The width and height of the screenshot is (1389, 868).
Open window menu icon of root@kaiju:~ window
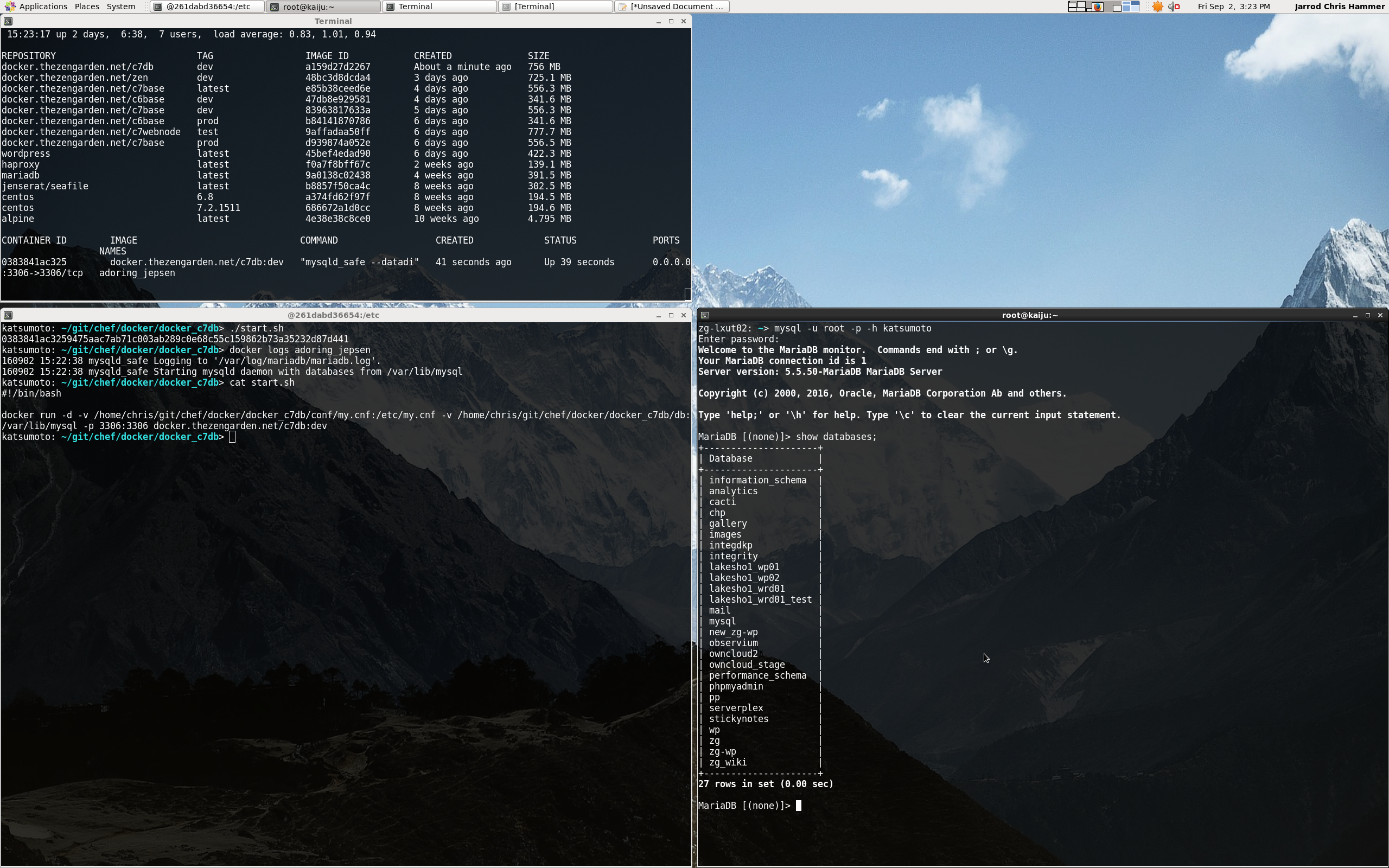pyautogui.click(x=705, y=315)
